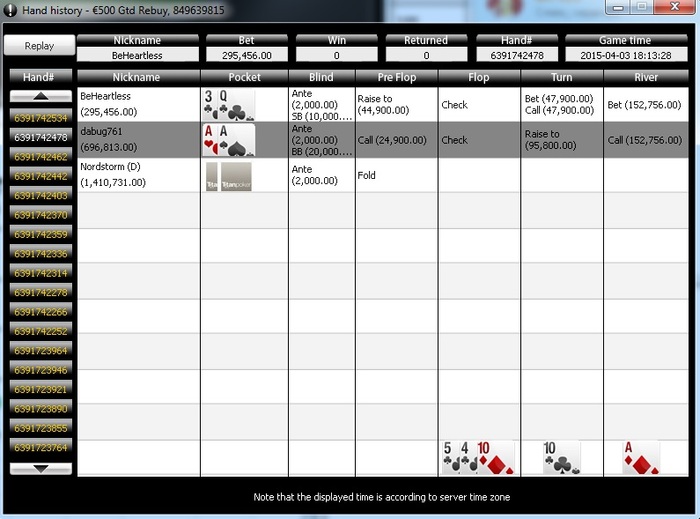
Task: Open hand 6391723964
Action: (x=41, y=350)
